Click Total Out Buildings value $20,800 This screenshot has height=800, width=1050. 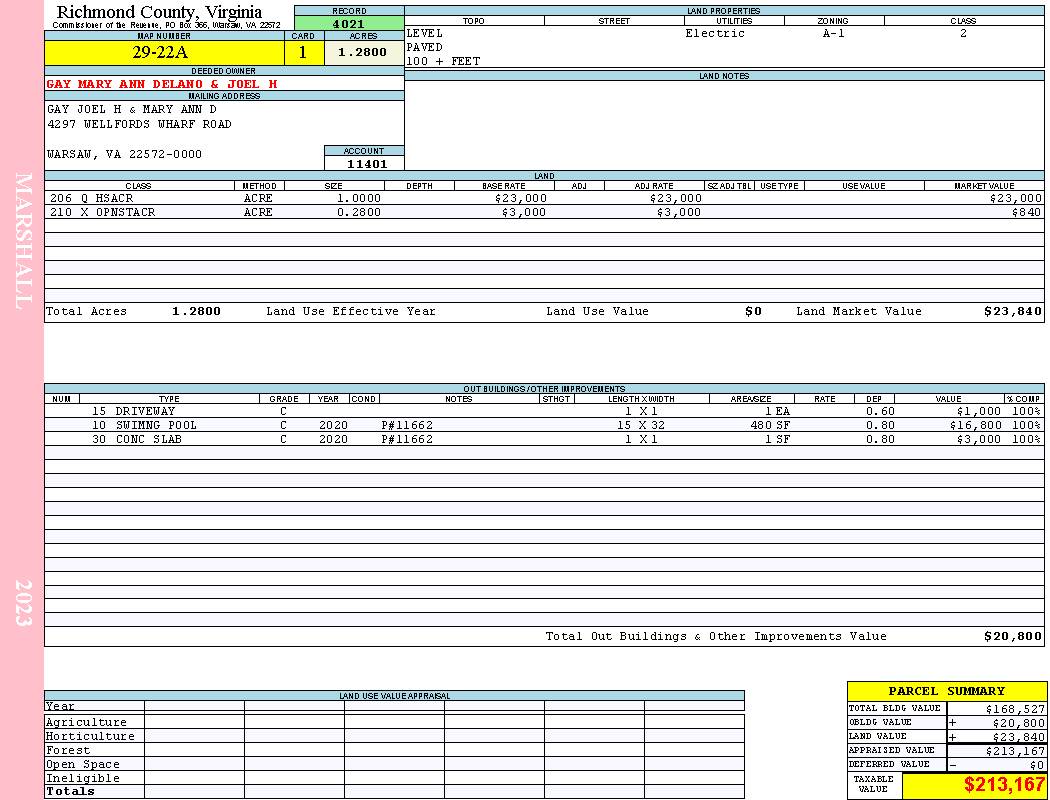pyautogui.click(x=1013, y=637)
